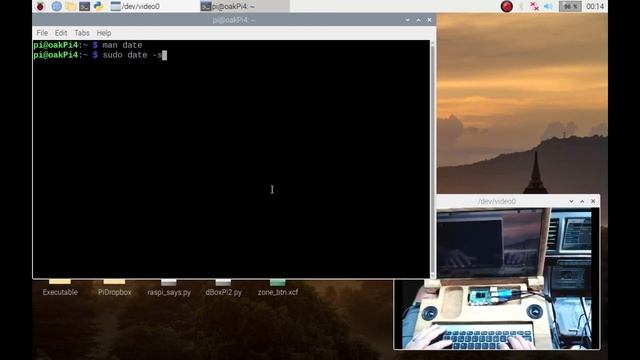Open the network connection tray icon
This screenshot has height=360, width=640.
pos(534,6)
